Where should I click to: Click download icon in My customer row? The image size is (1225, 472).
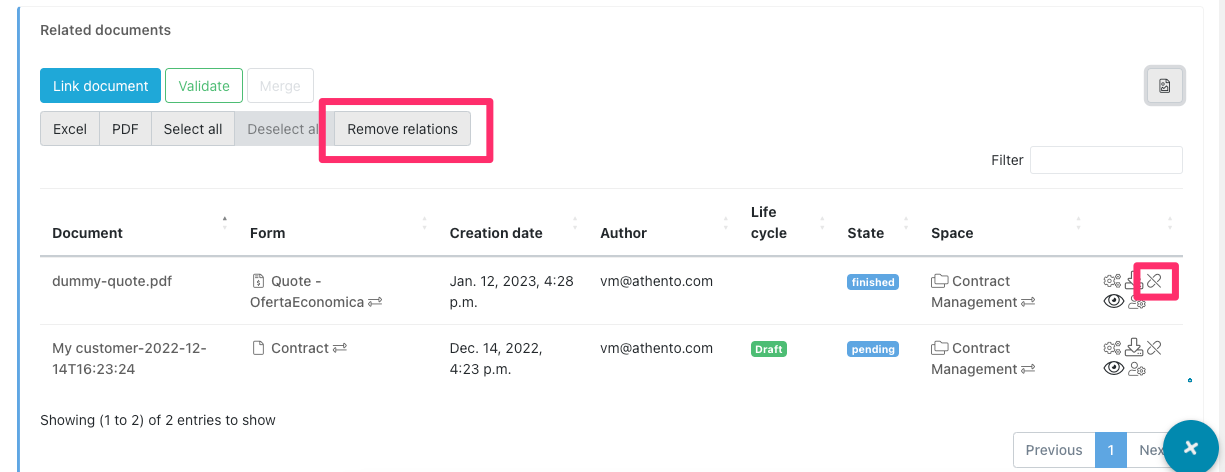coord(1133,348)
